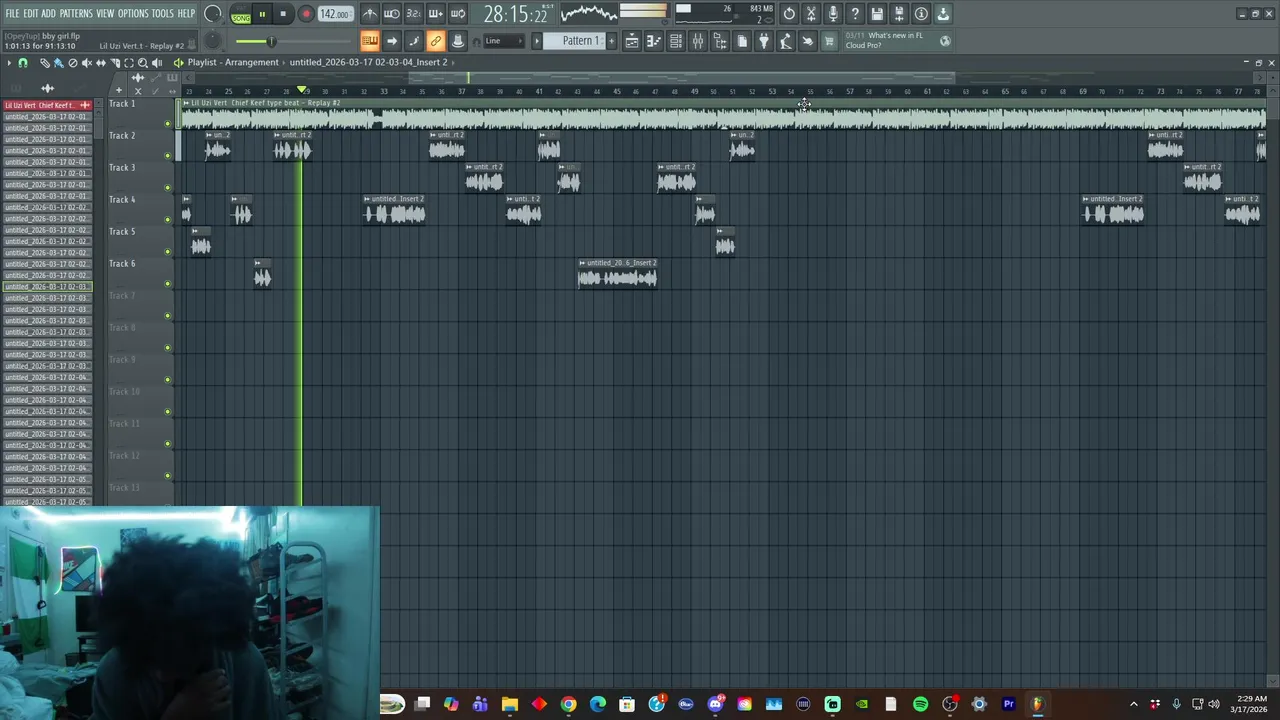The width and height of the screenshot is (1280, 720).
Task: Click the download updates icon
Action: 943,14
